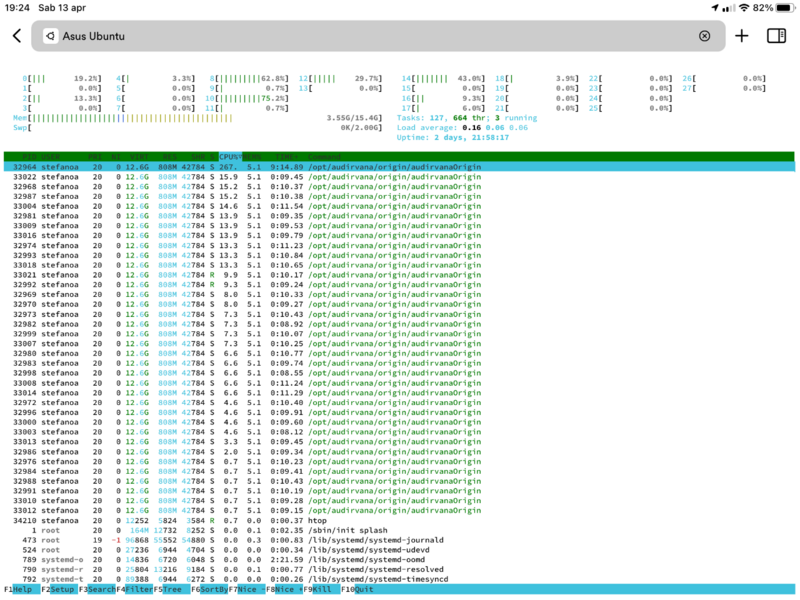Toggle F5 Tree view
Screen dimensions: 800x600
point(172,589)
